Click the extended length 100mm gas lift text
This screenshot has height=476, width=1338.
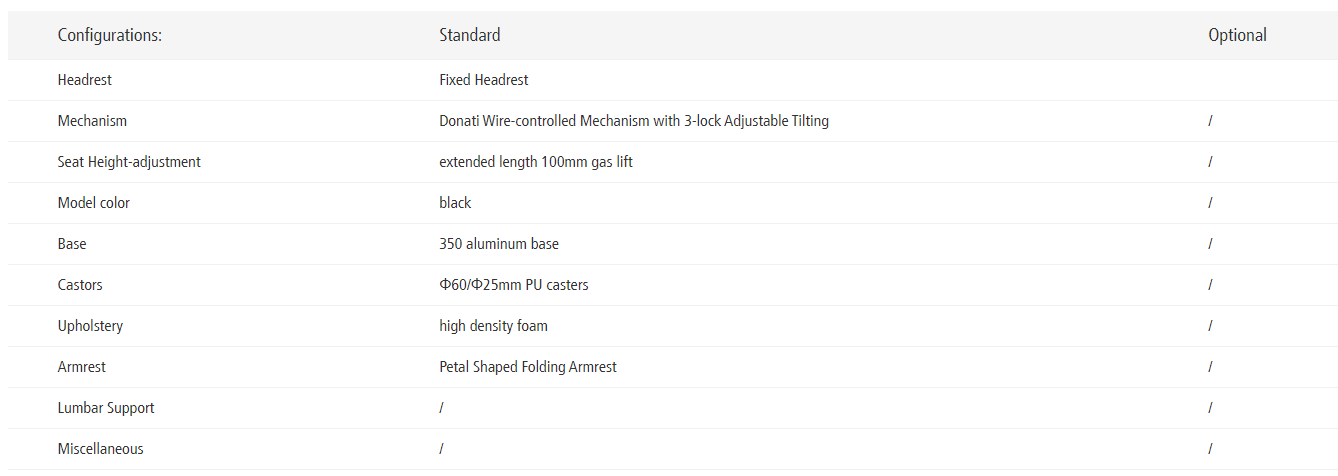point(536,162)
